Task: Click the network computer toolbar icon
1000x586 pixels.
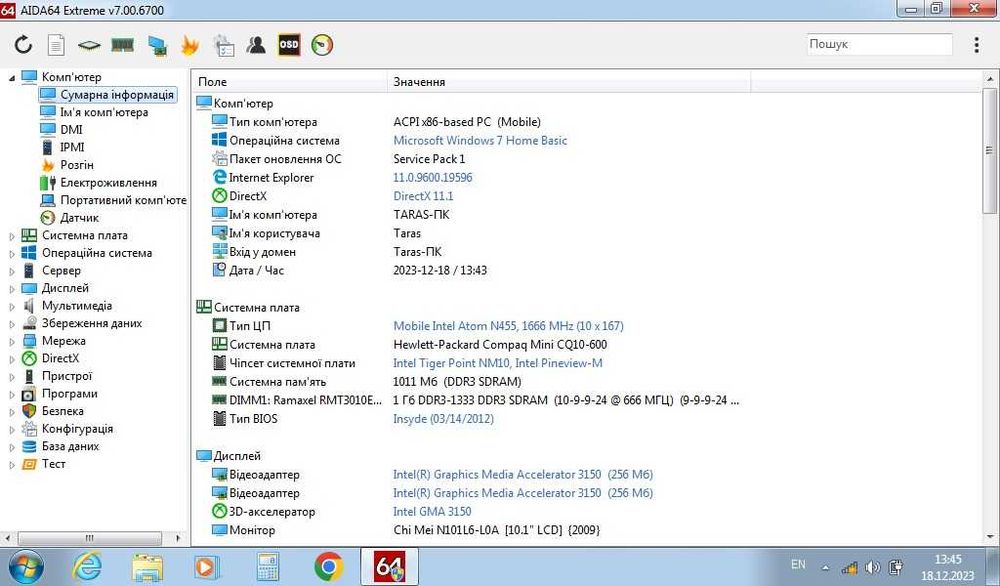Action: point(157,45)
